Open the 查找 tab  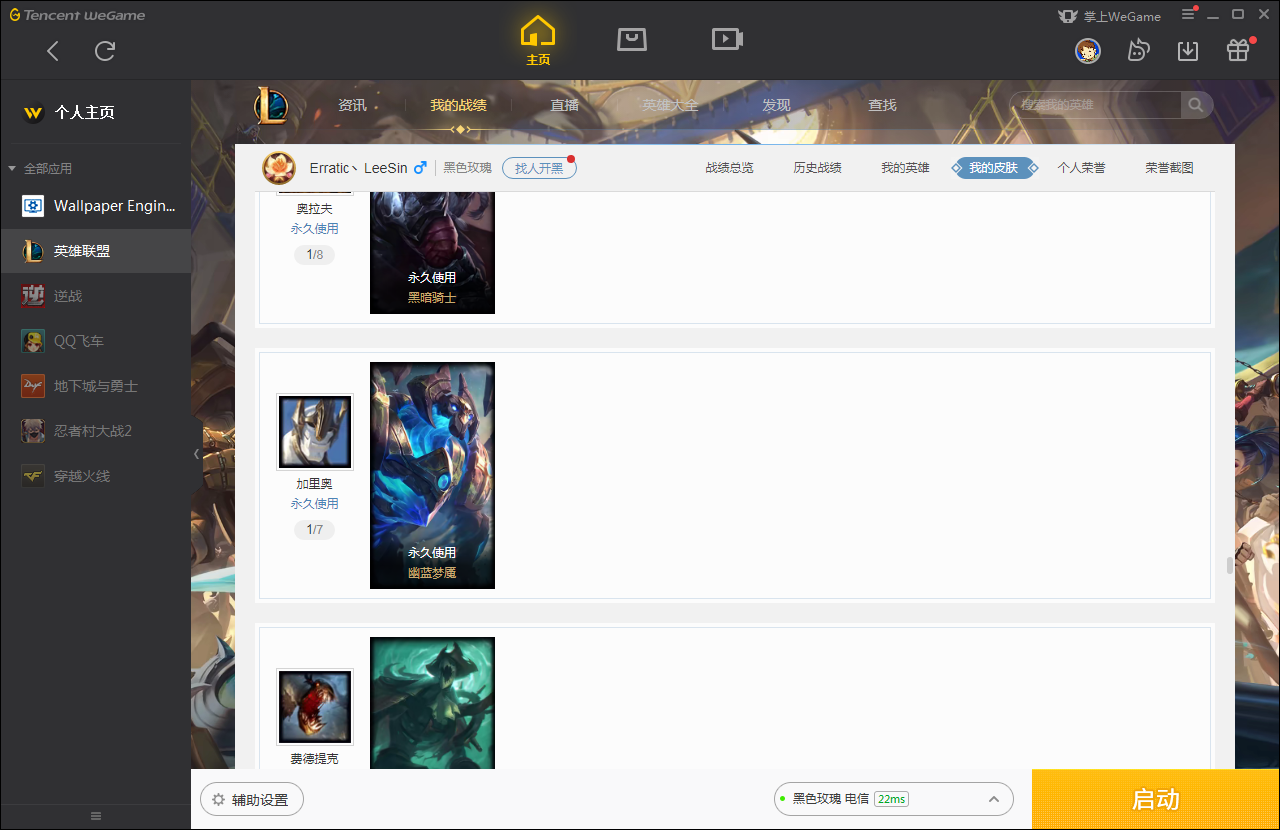point(882,105)
